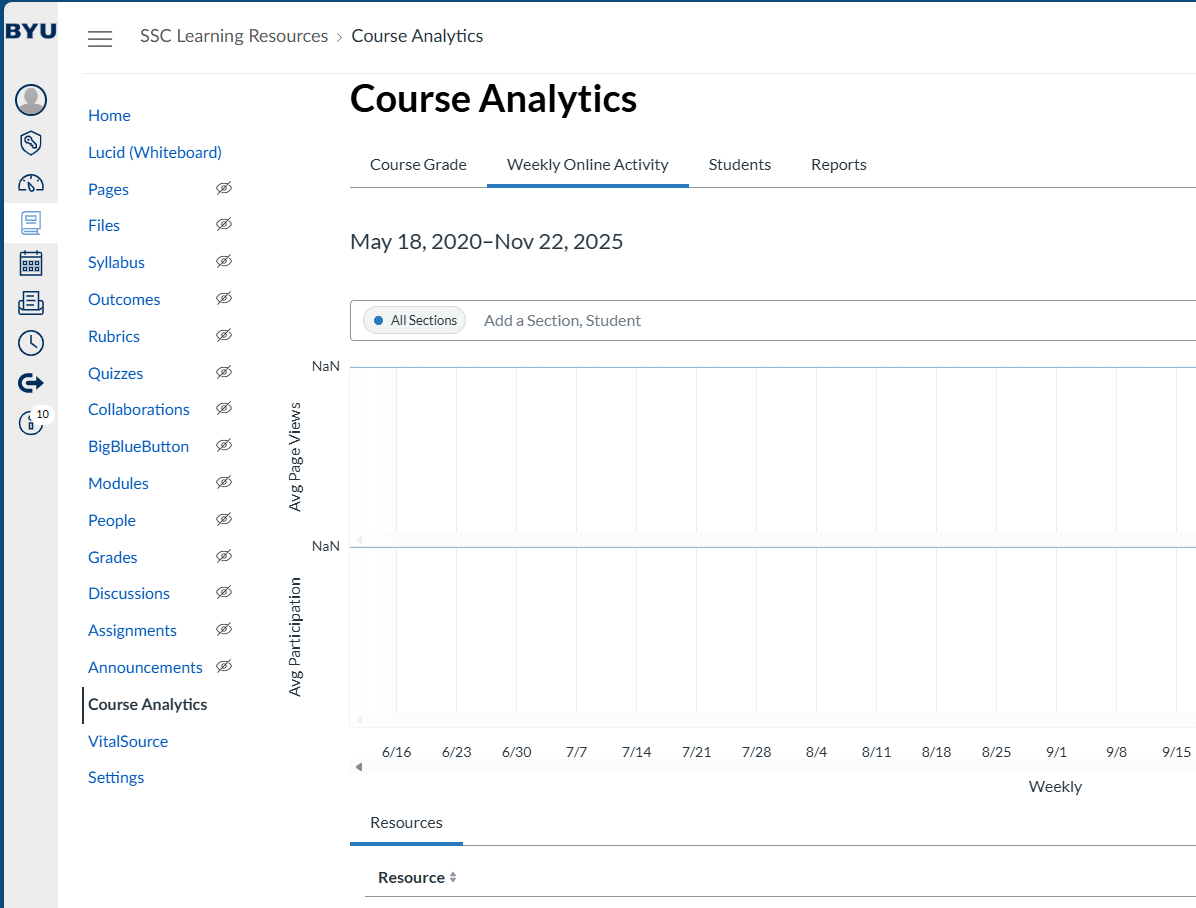Image resolution: width=1196 pixels, height=908 pixels.
Task: Click the date range May 18, 2020–Nov 22, 2025
Action: (x=487, y=242)
